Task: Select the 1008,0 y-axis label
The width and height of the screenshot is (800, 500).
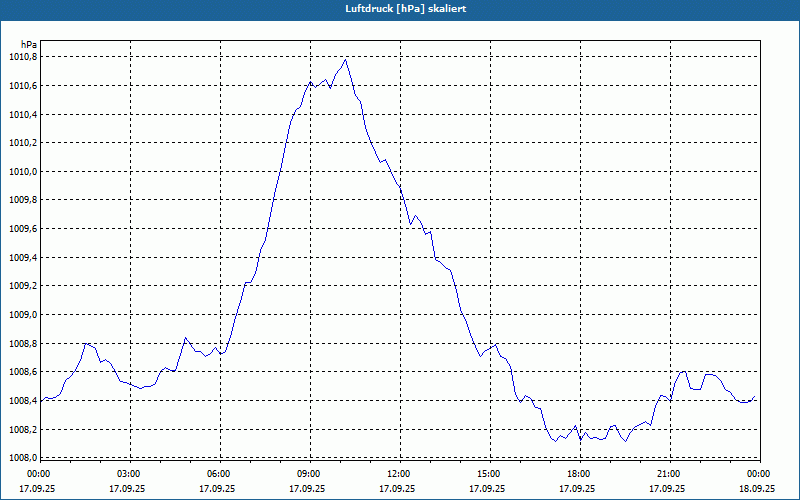Action: [x=23, y=458]
